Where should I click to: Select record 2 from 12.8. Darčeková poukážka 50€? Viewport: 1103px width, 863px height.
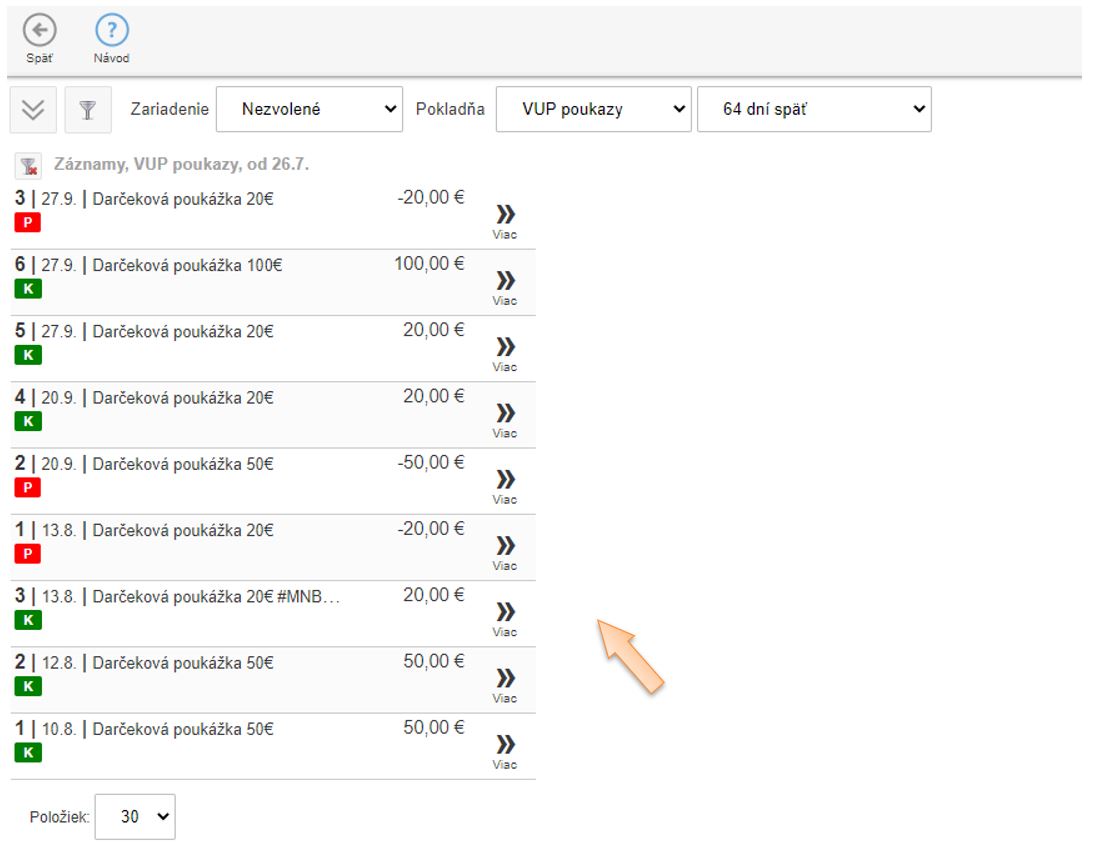point(182,663)
